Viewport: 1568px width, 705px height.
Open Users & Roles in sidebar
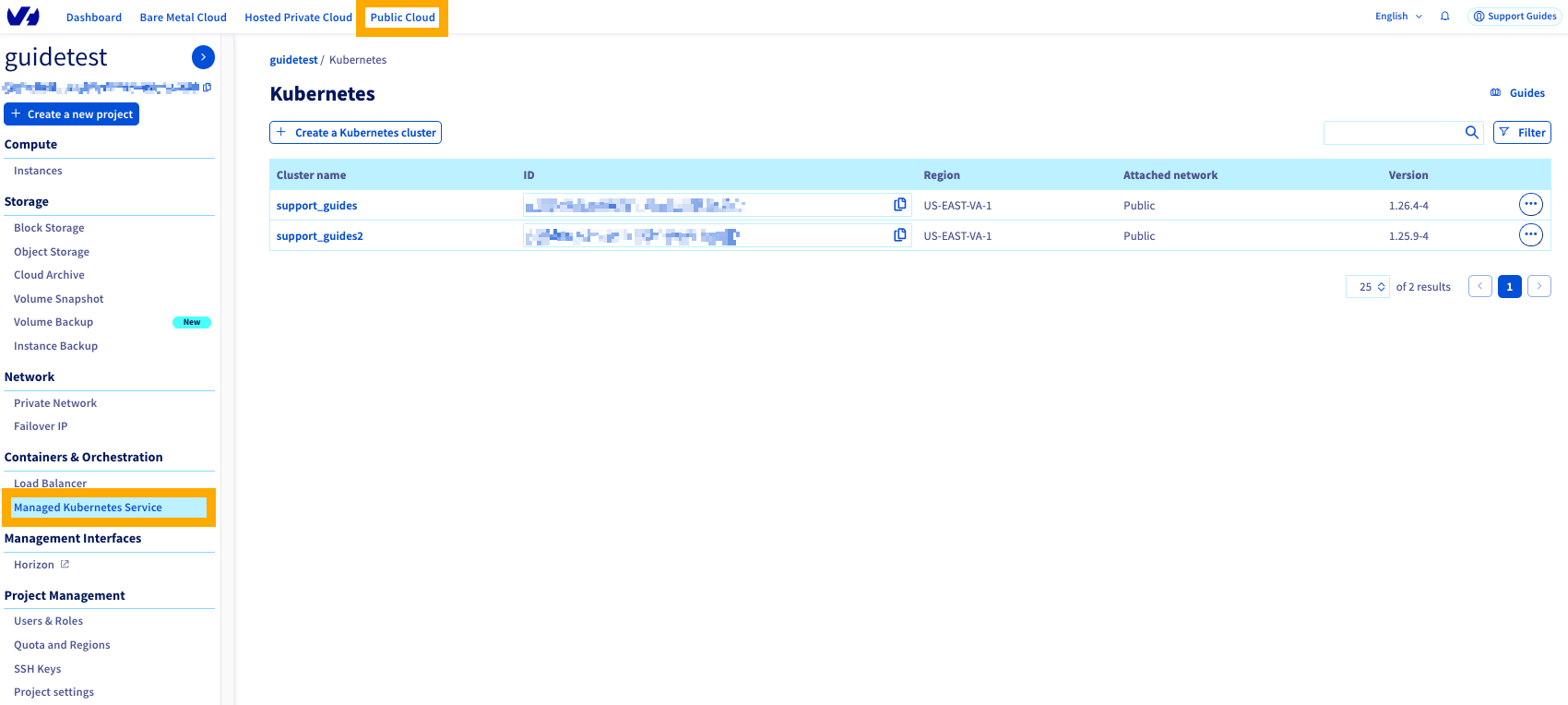coord(48,621)
